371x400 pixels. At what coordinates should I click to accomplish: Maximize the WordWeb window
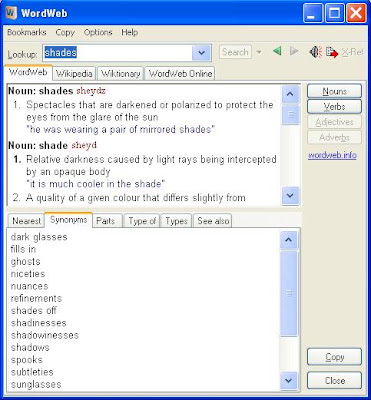coord(334,13)
